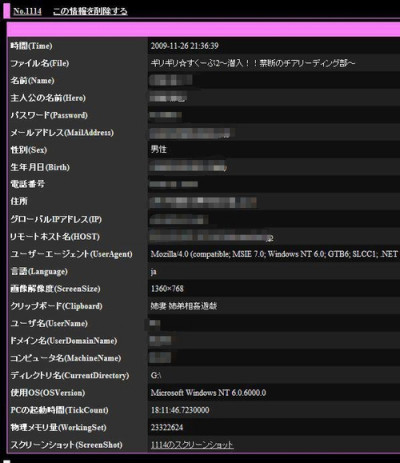Click the ファイル名(File) label cell

(77, 63)
